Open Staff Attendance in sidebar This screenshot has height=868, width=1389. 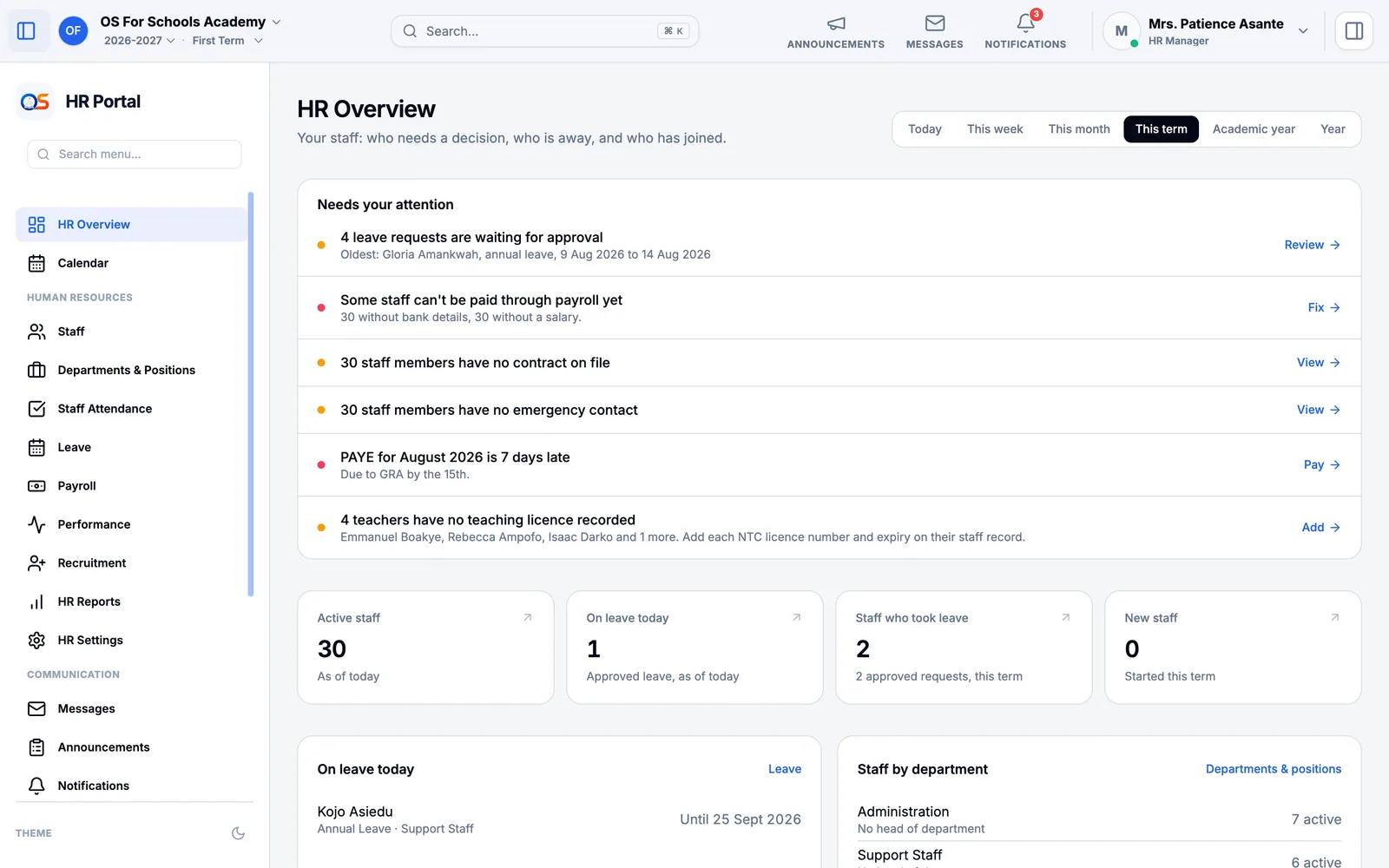(132, 409)
